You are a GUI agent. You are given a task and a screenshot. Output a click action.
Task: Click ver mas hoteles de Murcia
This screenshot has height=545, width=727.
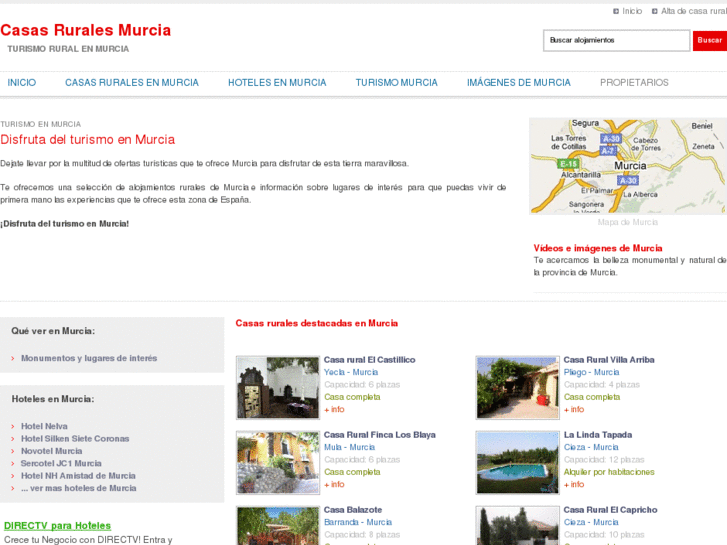[x=79, y=488]
